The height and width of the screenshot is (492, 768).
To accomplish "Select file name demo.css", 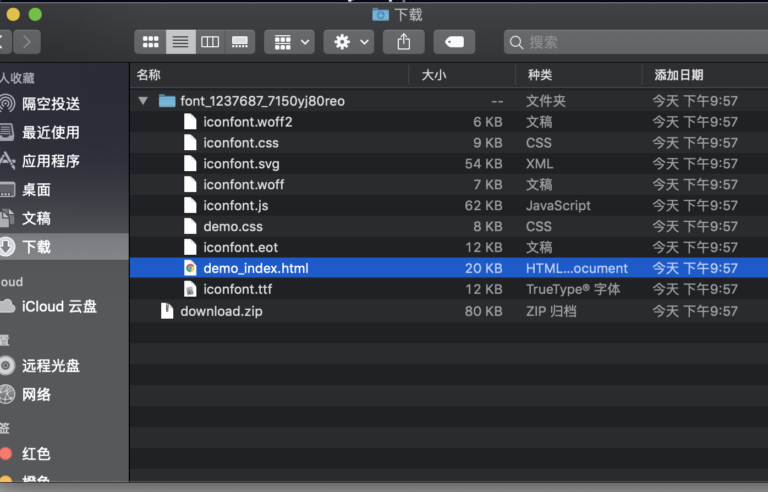I will (233, 226).
